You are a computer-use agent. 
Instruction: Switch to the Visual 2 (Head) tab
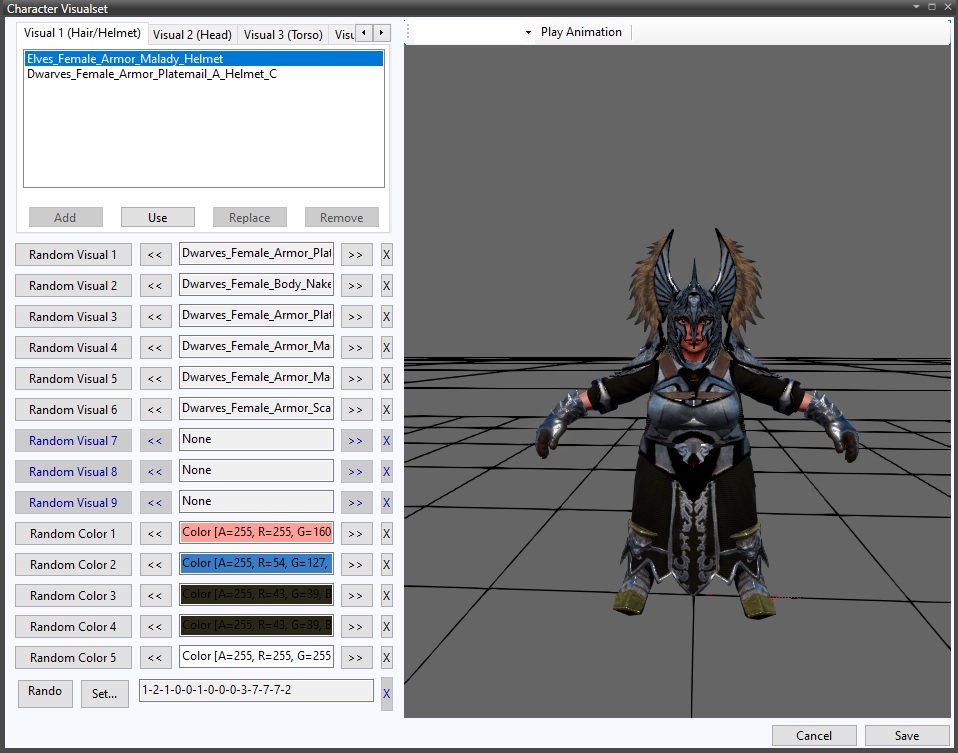(x=192, y=35)
